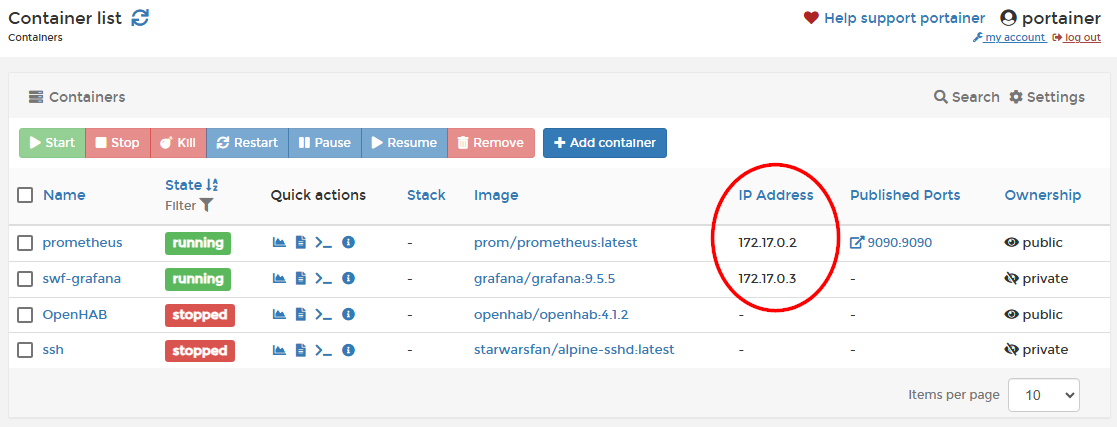The height and width of the screenshot is (427, 1117).
Task: Sort by IP Address column header
Action: (776, 195)
